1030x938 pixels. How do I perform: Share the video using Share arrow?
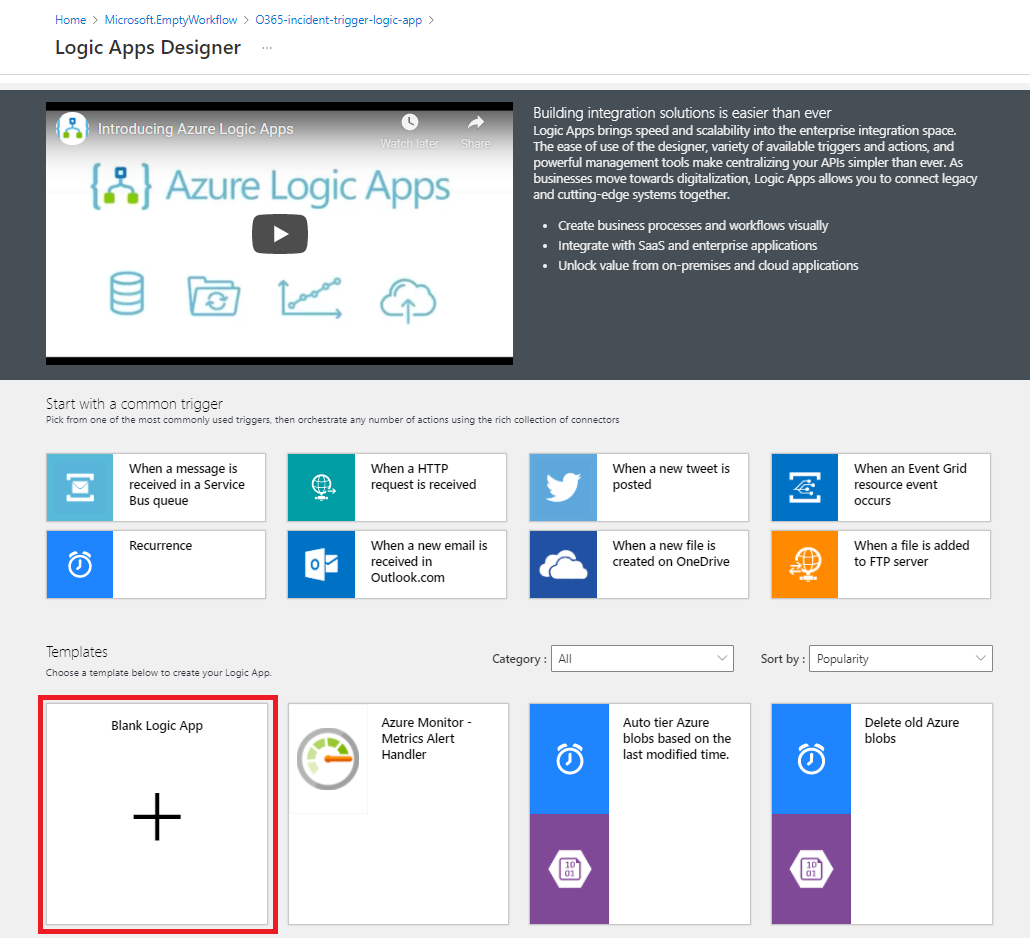pos(476,123)
